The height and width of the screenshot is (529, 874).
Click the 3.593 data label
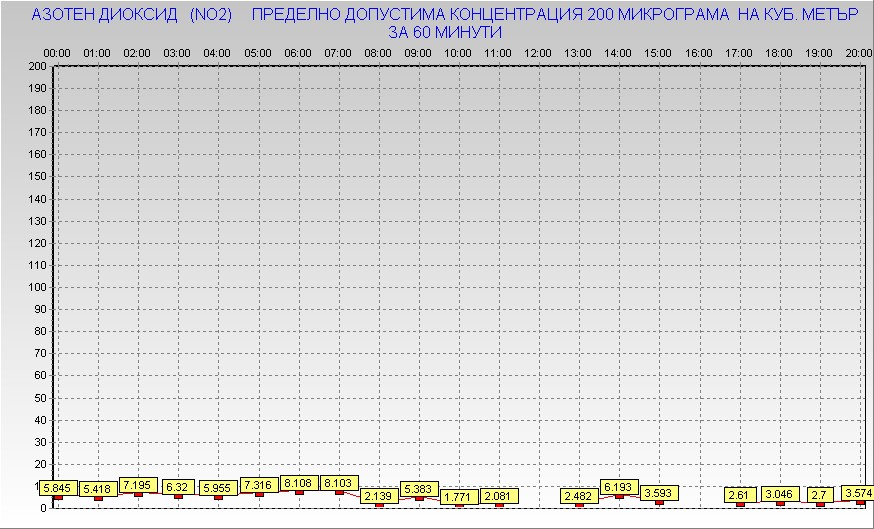click(x=659, y=493)
